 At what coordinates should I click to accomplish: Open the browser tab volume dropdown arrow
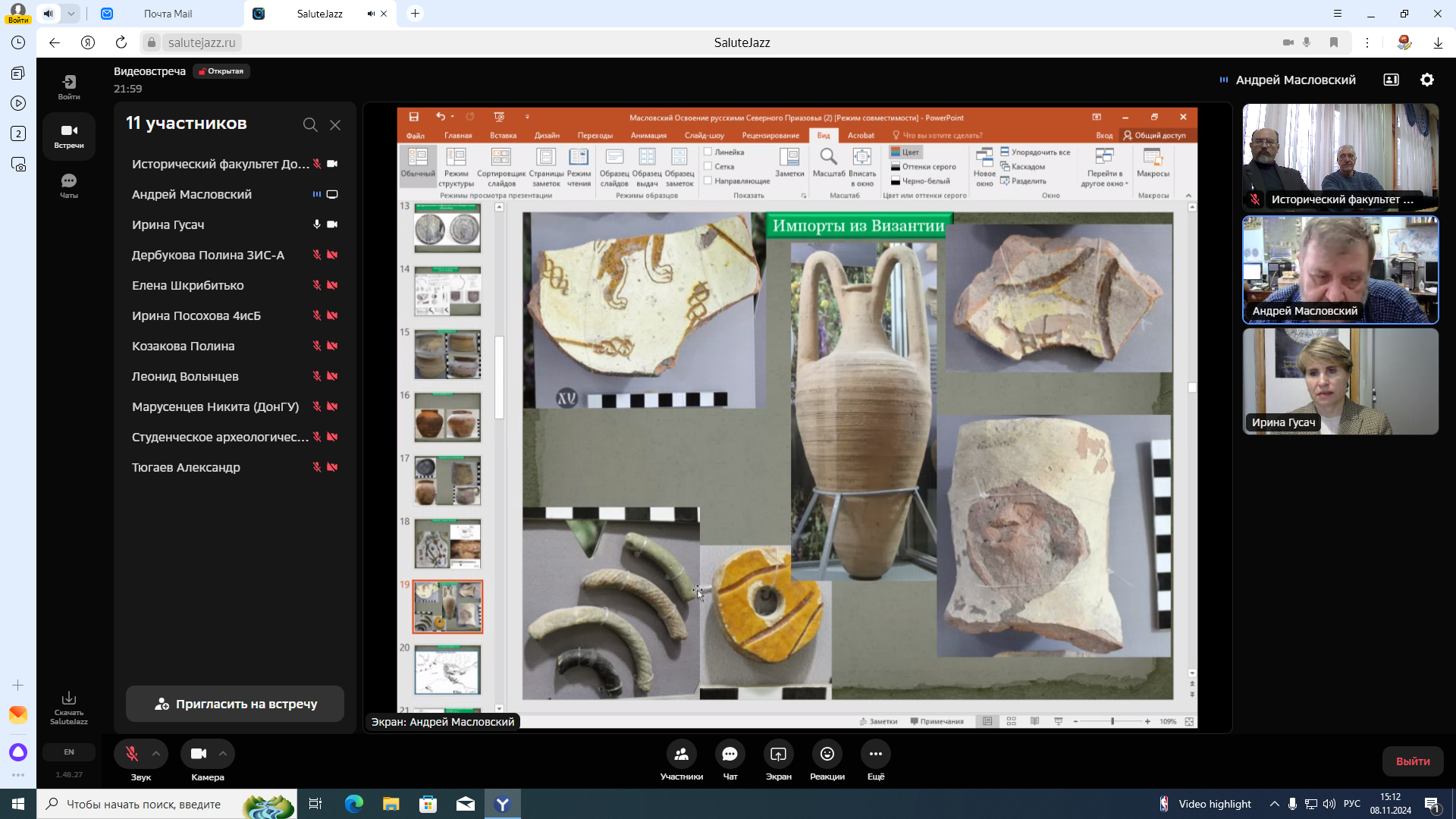[x=71, y=14]
